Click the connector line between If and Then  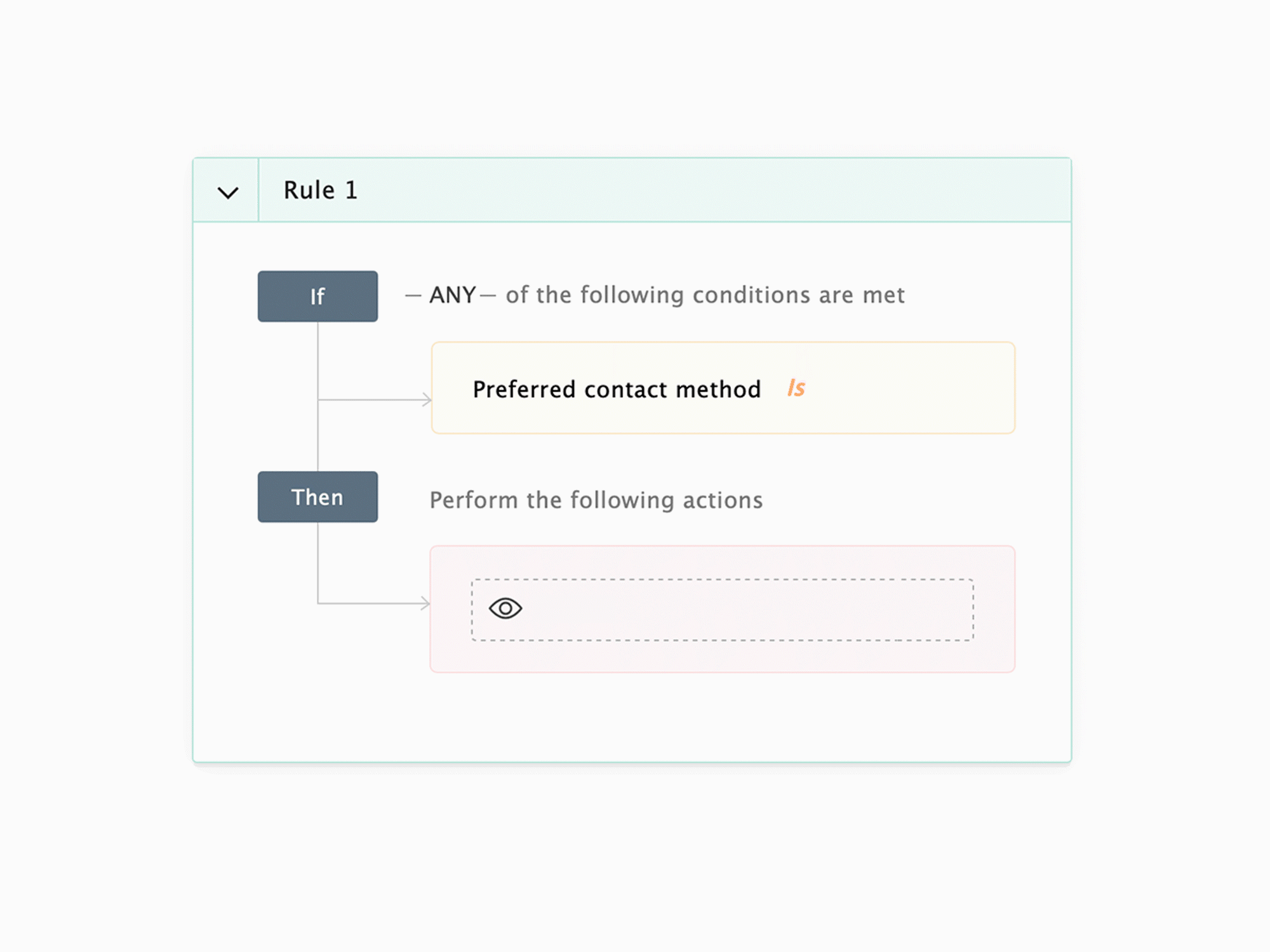coord(317,438)
